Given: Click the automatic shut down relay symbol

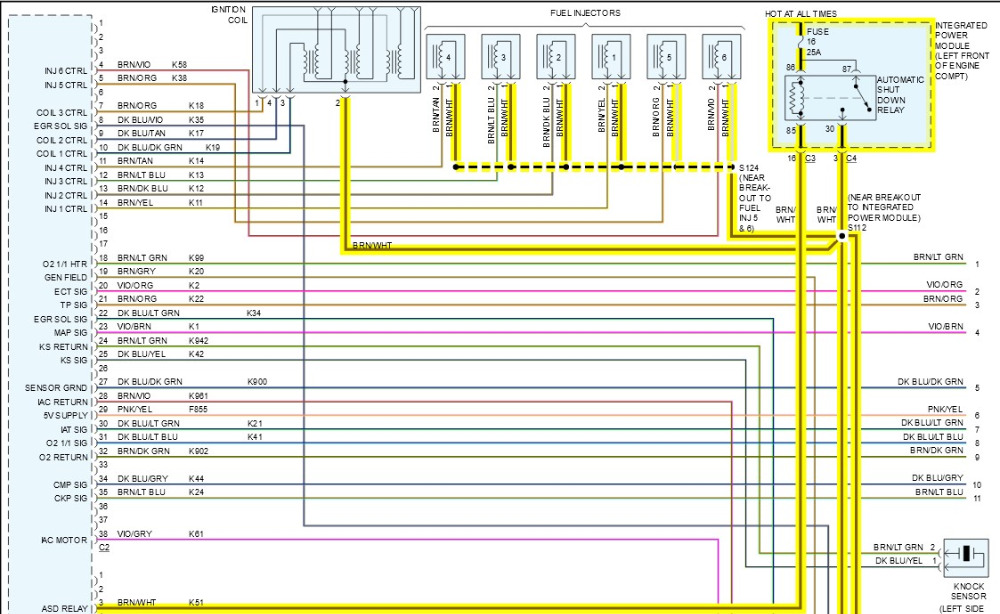Looking at the screenshot, I should 832,98.
